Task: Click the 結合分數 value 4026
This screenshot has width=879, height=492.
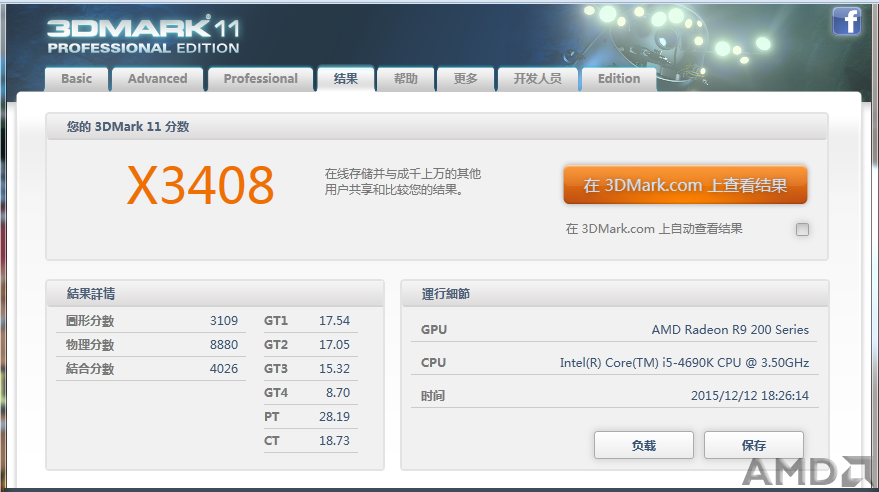Action: click(224, 369)
